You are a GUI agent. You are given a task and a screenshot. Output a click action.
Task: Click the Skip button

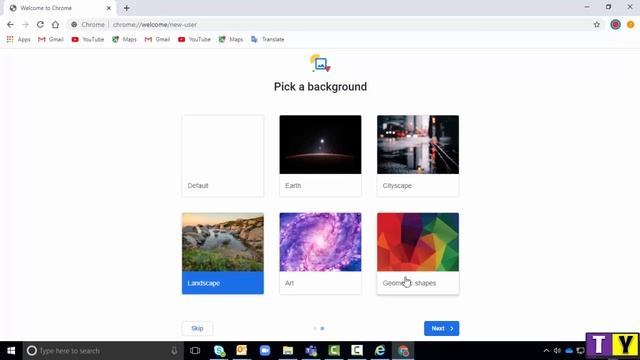point(197,329)
